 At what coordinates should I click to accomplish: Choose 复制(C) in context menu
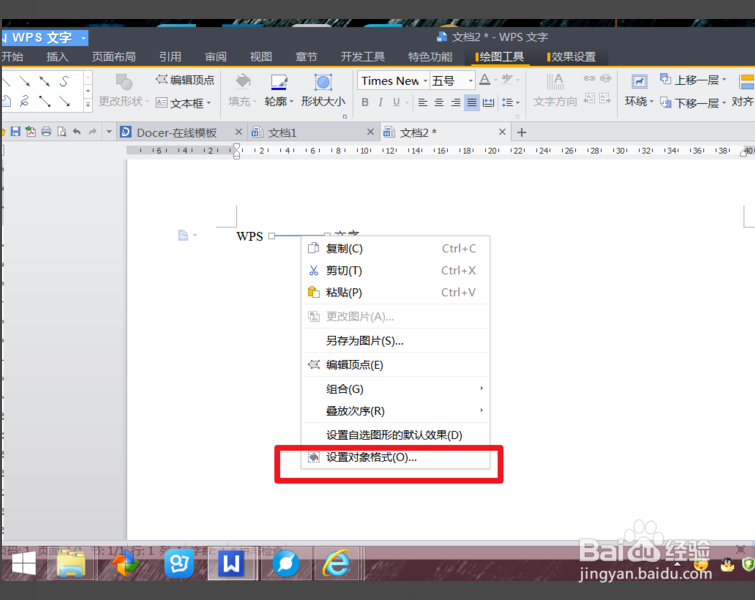[x=395, y=248]
